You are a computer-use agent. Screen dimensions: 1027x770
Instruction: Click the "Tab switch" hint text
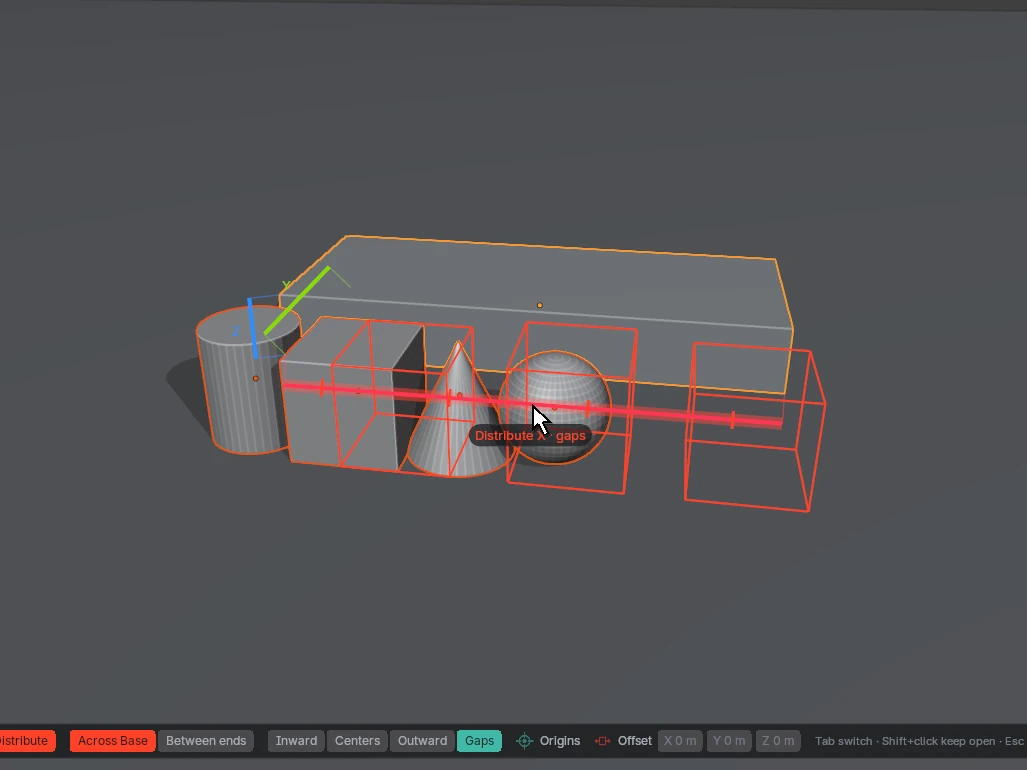[844, 741]
